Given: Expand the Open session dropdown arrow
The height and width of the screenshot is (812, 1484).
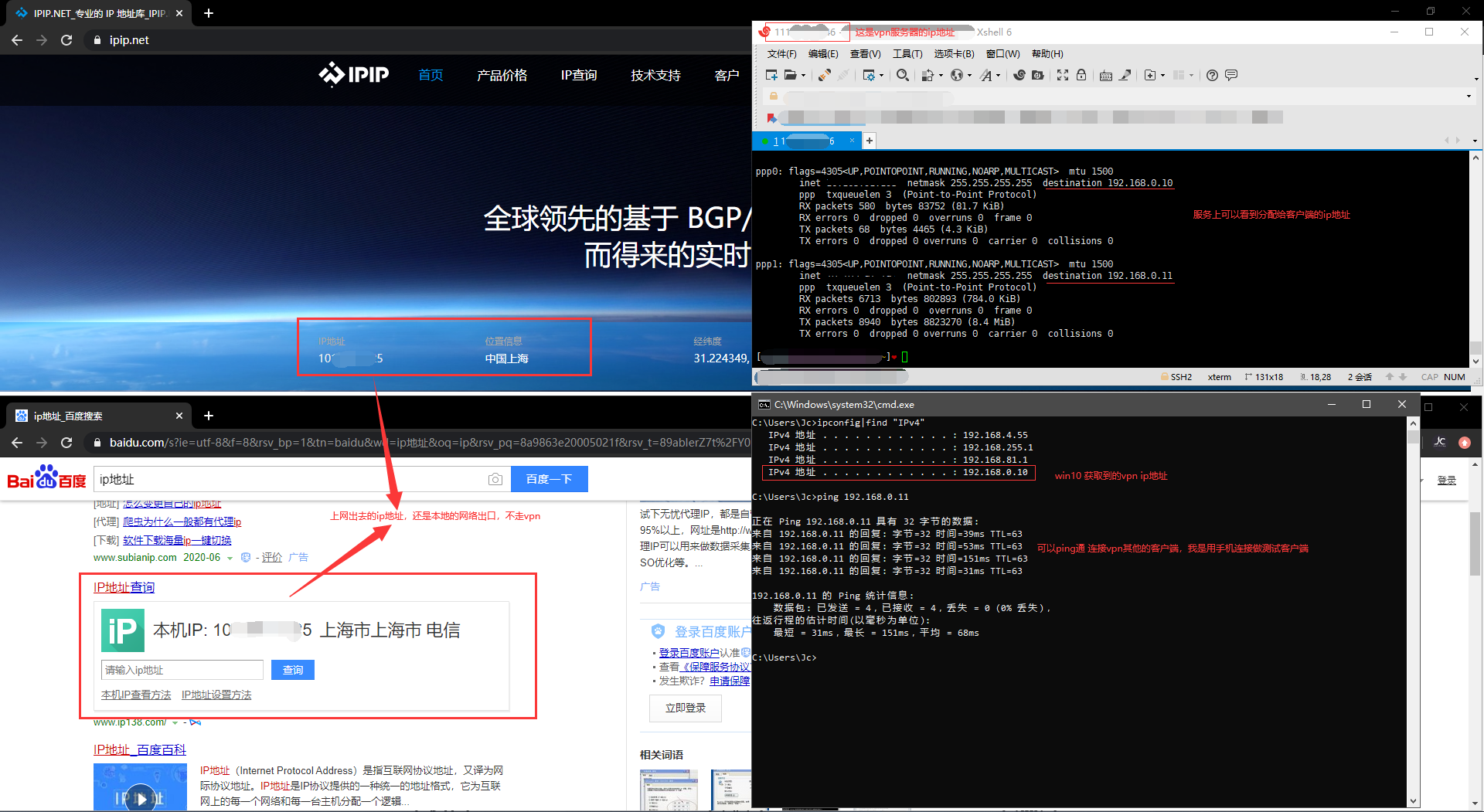Looking at the screenshot, I should point(804,76).
